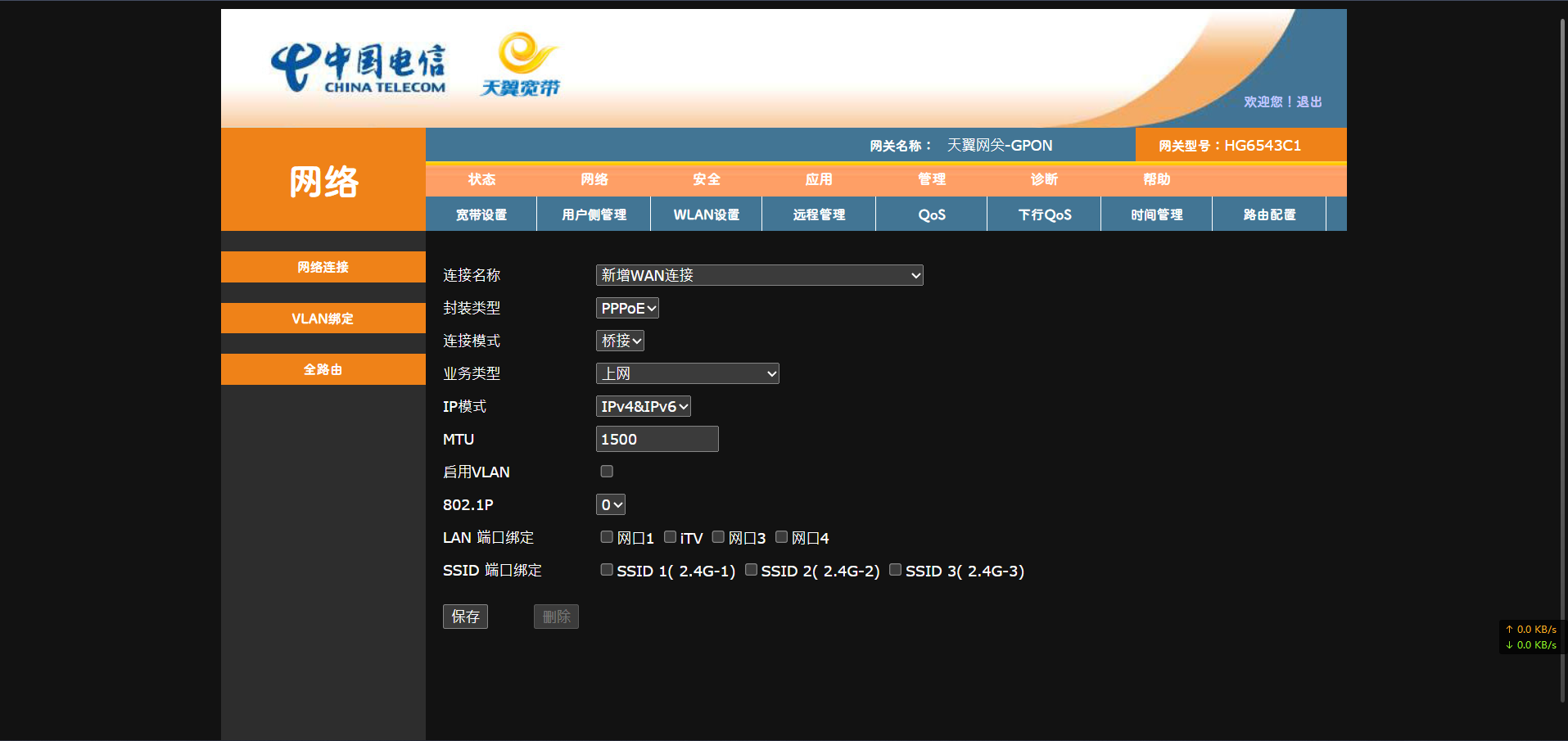Click the 退出 logout link
1568x741 pixels.
tap(1309, 102)
